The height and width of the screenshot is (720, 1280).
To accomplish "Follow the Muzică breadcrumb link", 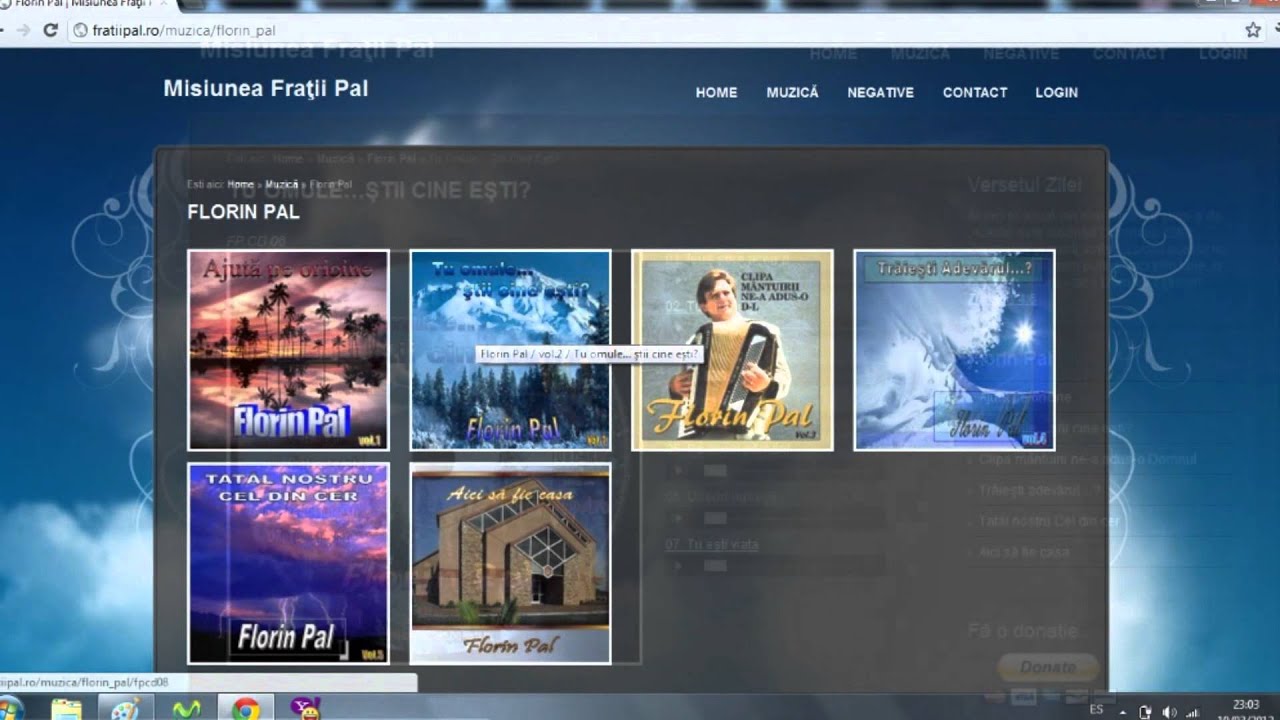I will tap(281, 185).
